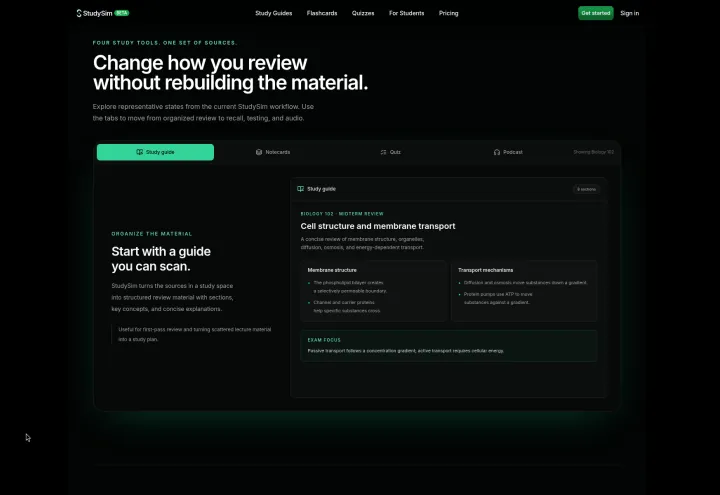Click the 'Passive transport follows a concentration gradient' sentence
The image size is (720, 495).
point(405,351)
